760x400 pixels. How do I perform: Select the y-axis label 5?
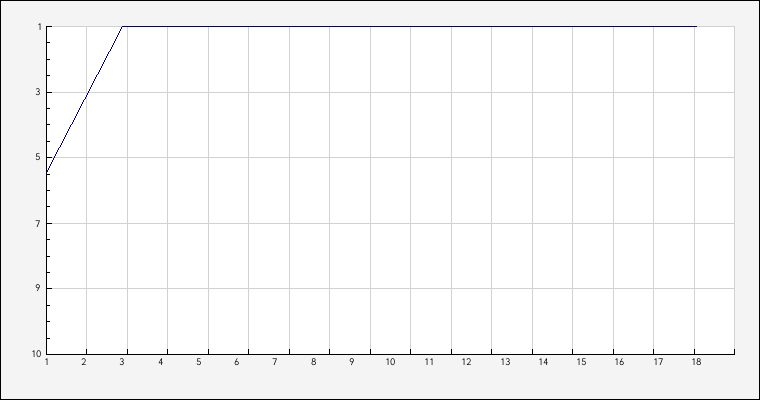click(x=38, y=157)
